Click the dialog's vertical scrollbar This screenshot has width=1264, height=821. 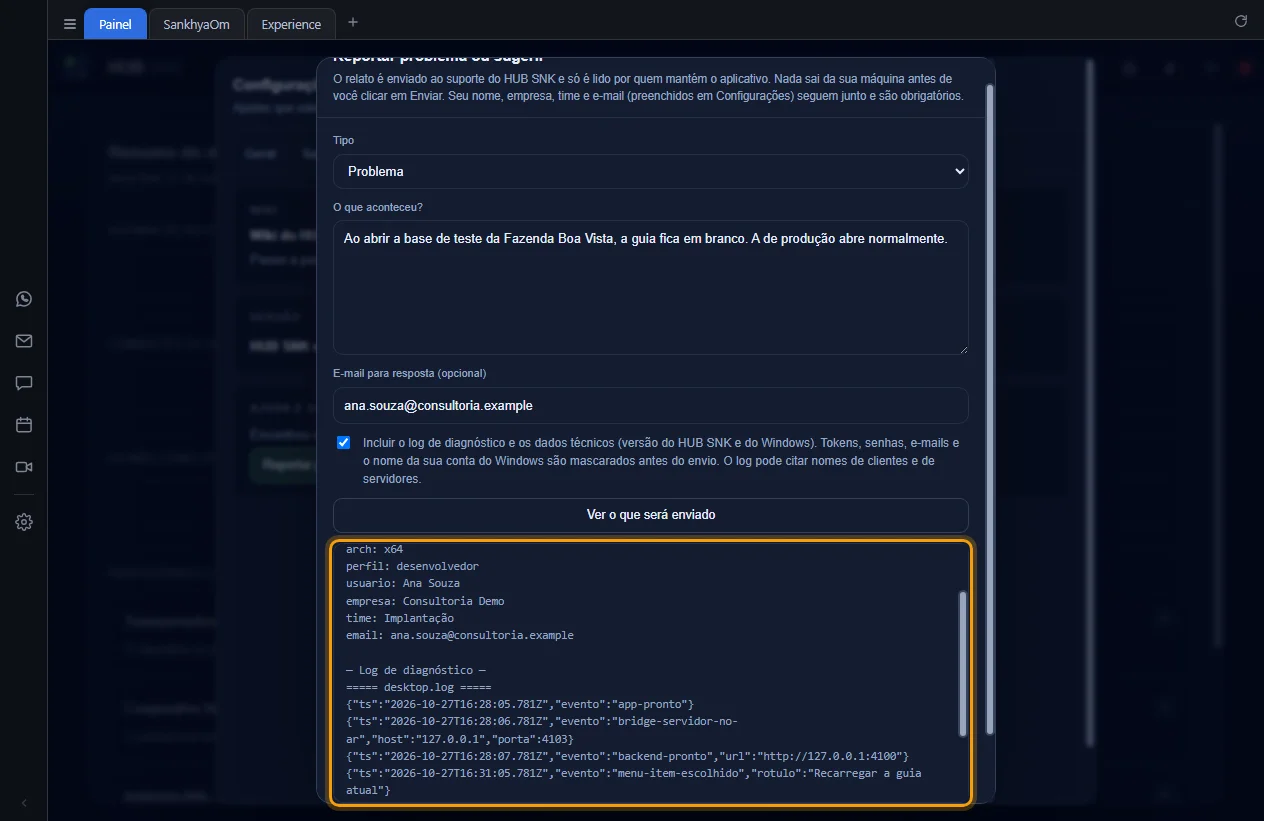tap(990, 408)
